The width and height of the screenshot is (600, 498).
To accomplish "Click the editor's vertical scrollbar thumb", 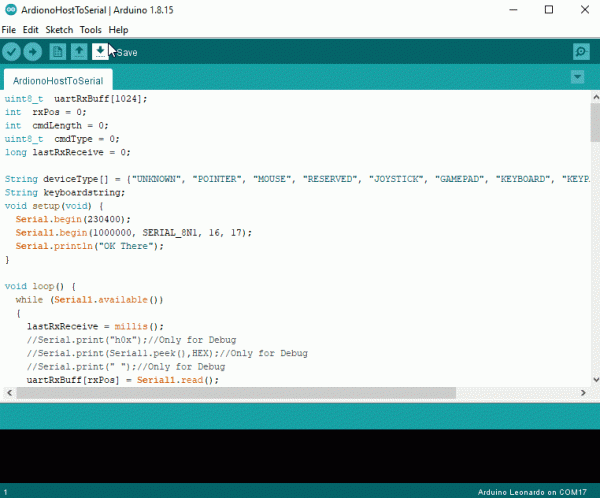I will click(x=594, y=125).
